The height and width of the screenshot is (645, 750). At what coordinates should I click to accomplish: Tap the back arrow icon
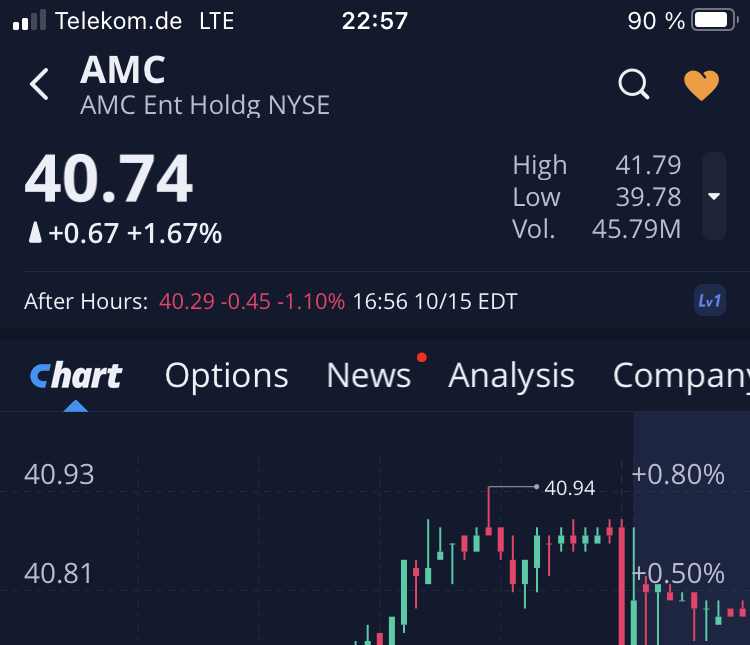tap(39, 85)
